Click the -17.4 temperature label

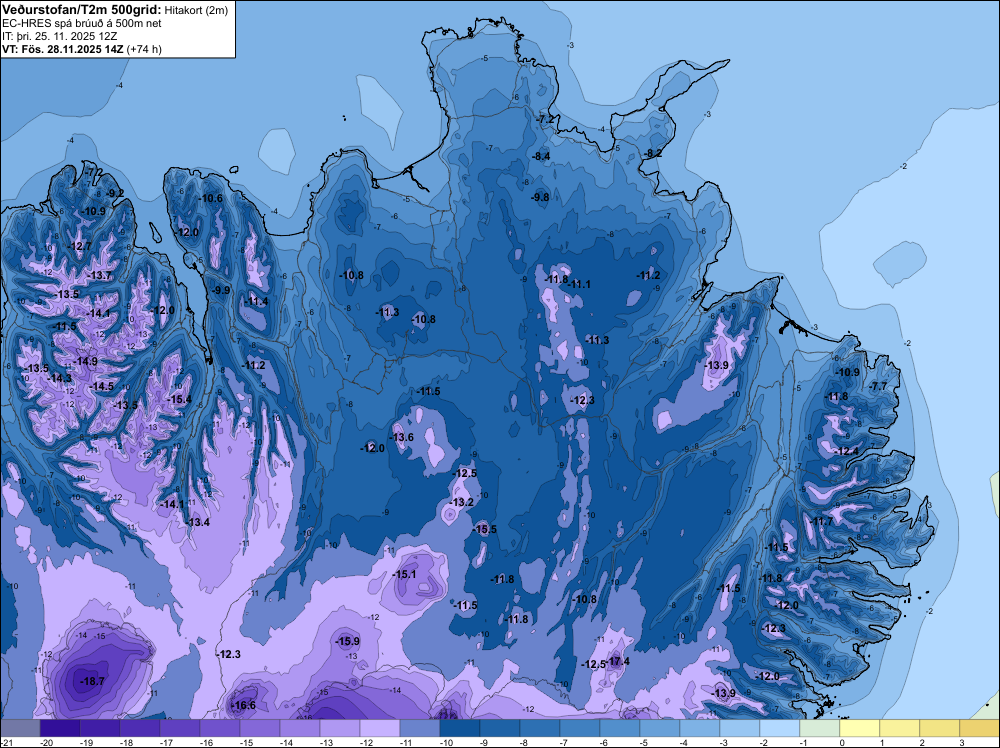click(x=617, y=661)
